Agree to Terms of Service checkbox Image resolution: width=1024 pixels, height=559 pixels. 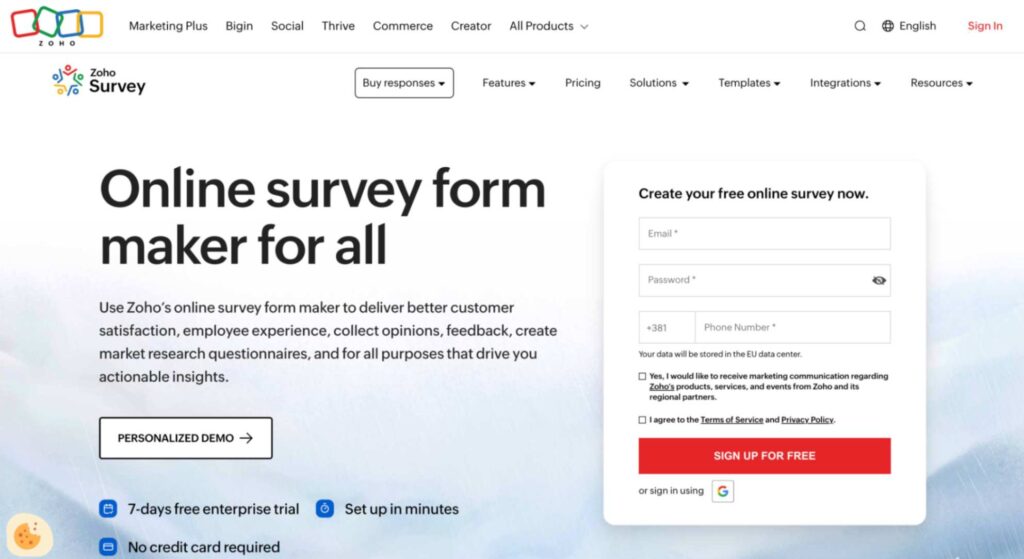coord(642,420)
